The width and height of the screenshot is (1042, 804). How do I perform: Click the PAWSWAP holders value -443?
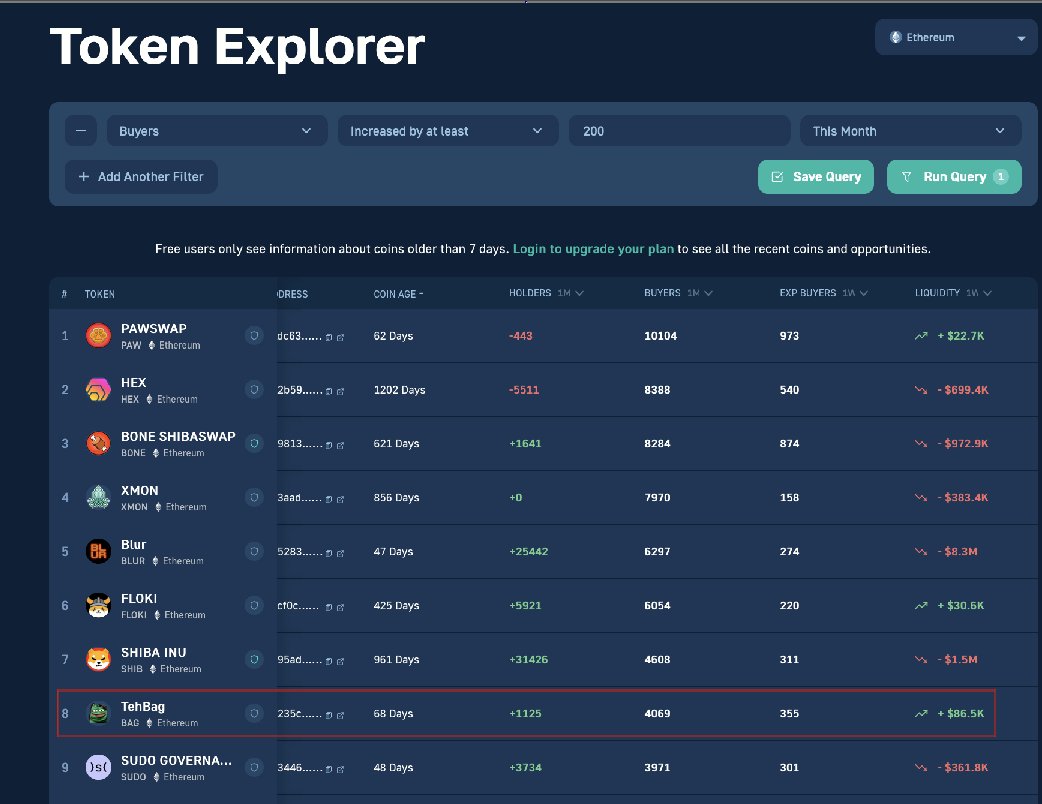tap(521, 336)
